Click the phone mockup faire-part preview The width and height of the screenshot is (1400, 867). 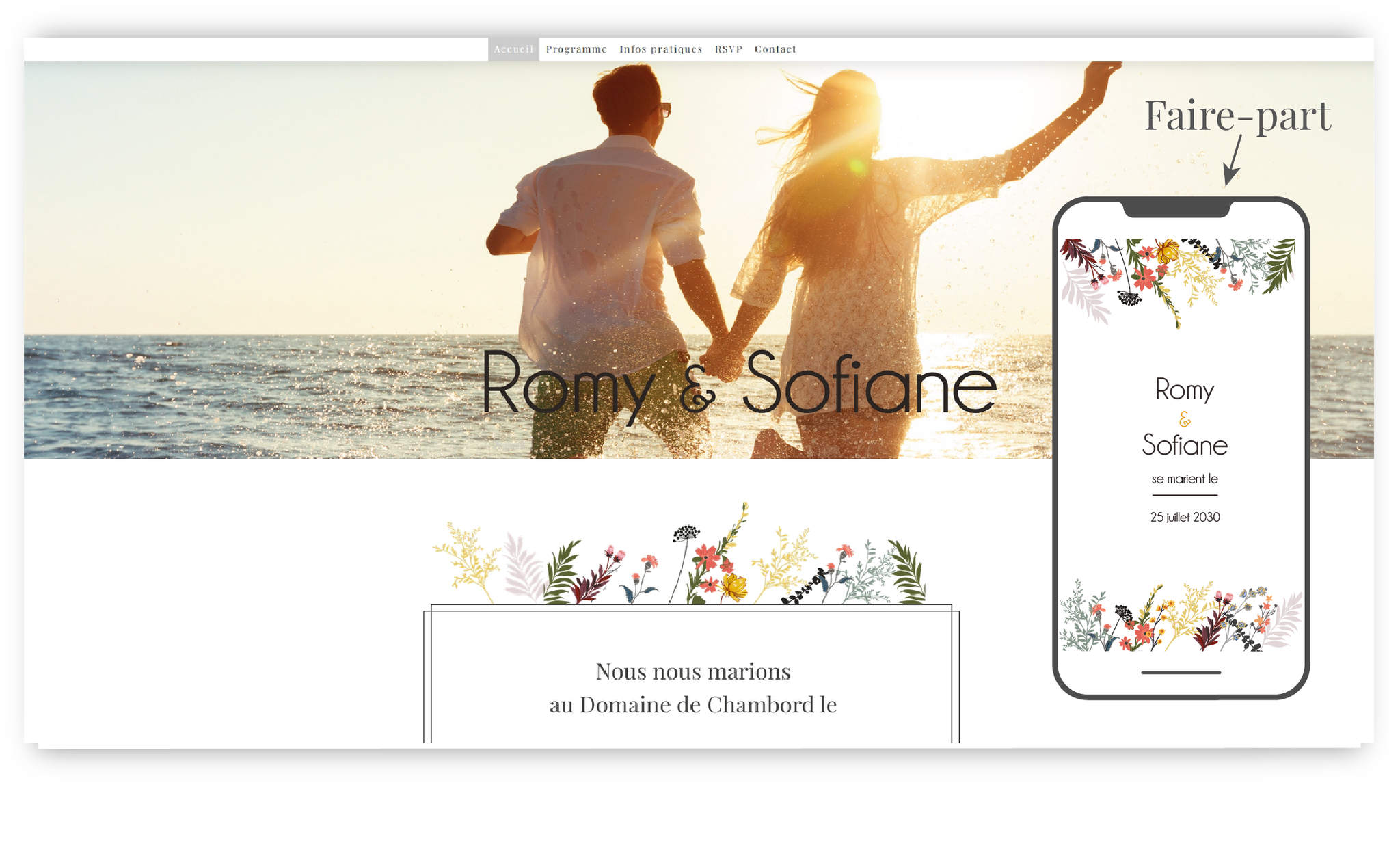pos(1181,448)
